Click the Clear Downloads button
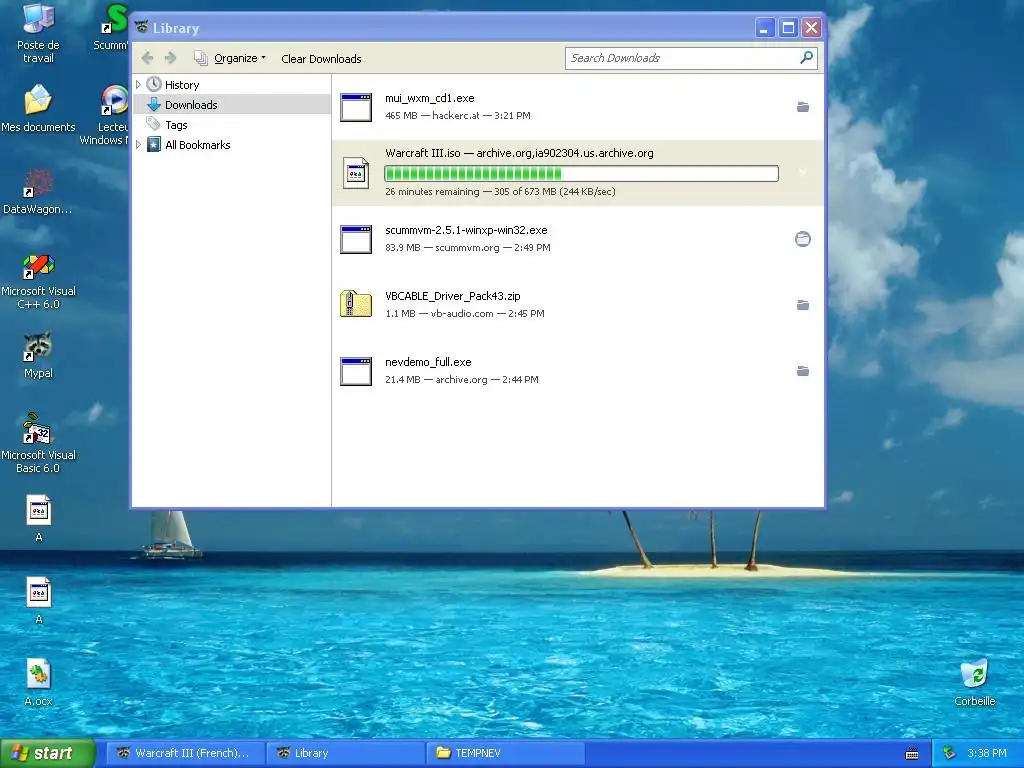This screenshot has width=1024, height=768. [x=321, y=59]
